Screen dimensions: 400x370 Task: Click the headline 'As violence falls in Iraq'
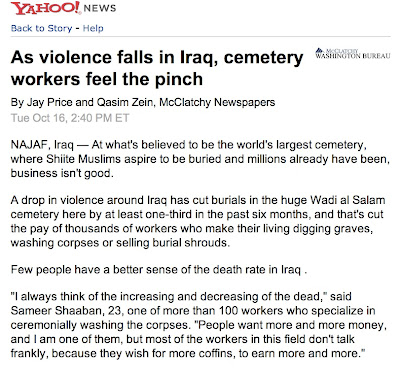115,58
